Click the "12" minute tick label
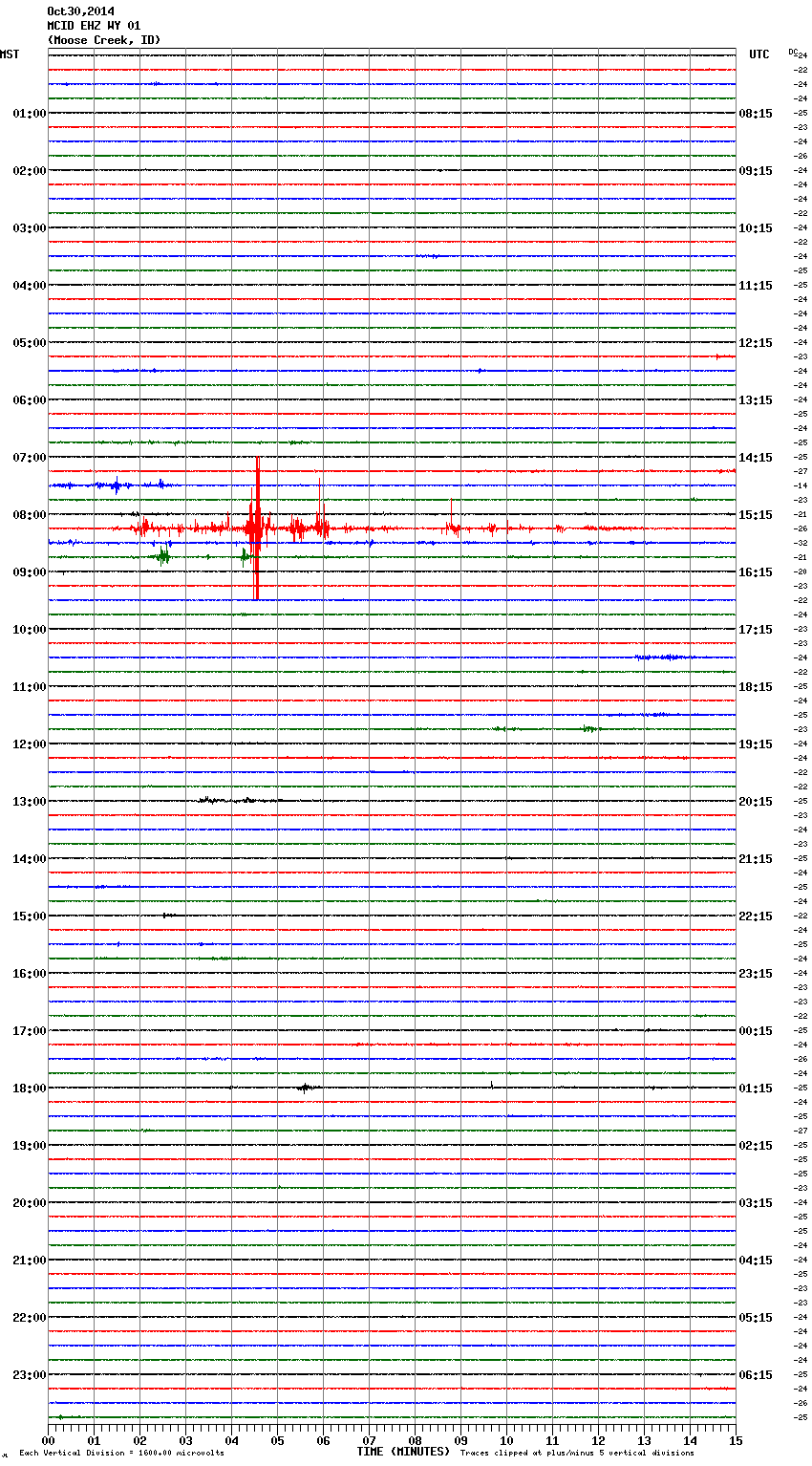The image size is (812, 1466). [598, 1441]
